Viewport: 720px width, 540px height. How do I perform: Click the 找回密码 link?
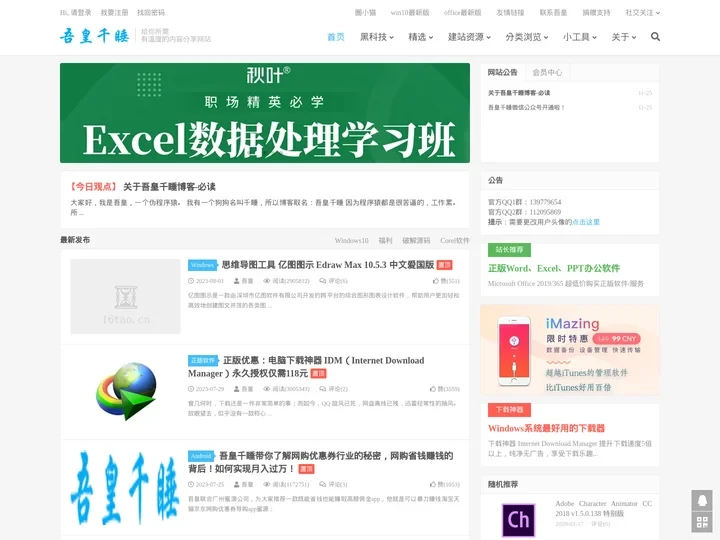tap(151, 12)
